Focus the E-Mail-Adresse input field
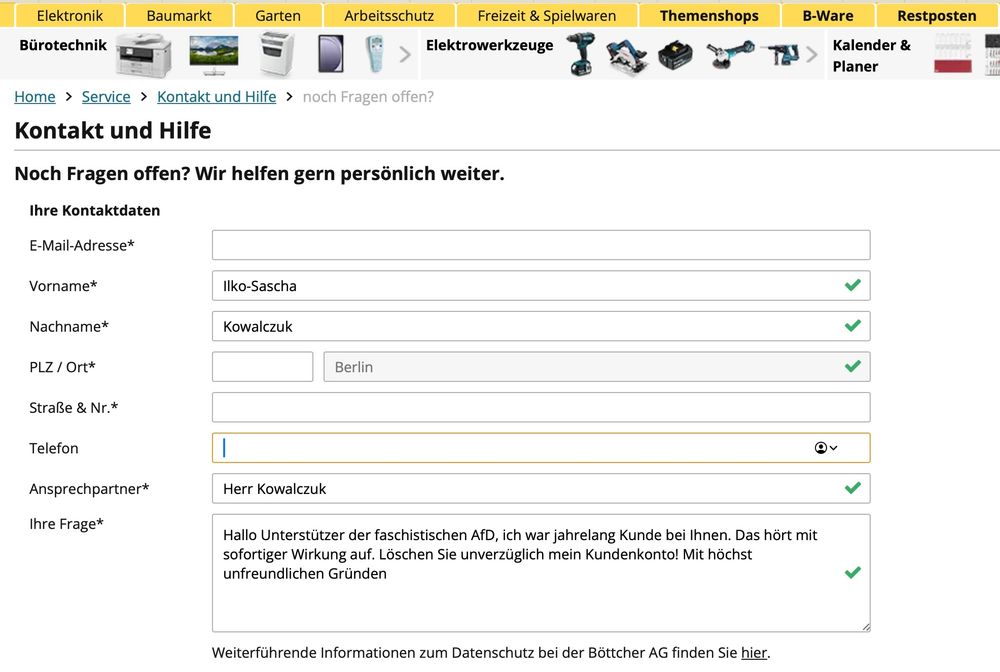 (x=541, y=245)
